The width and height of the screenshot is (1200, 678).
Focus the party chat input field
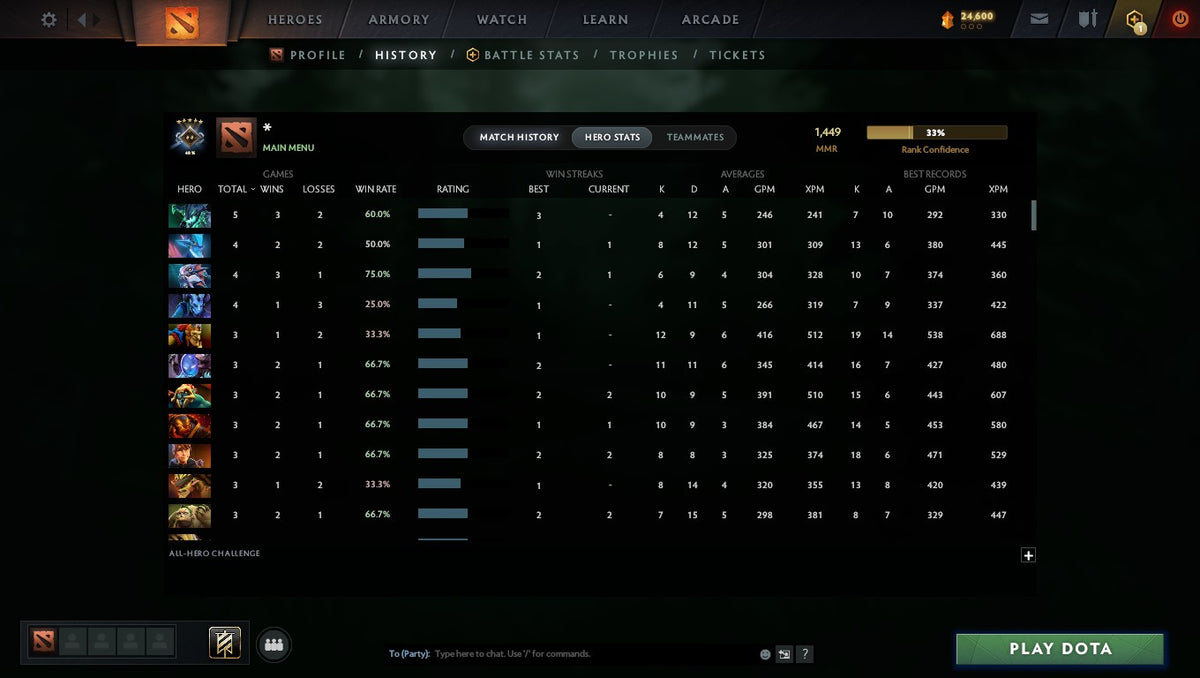click(x=590, y=654)
